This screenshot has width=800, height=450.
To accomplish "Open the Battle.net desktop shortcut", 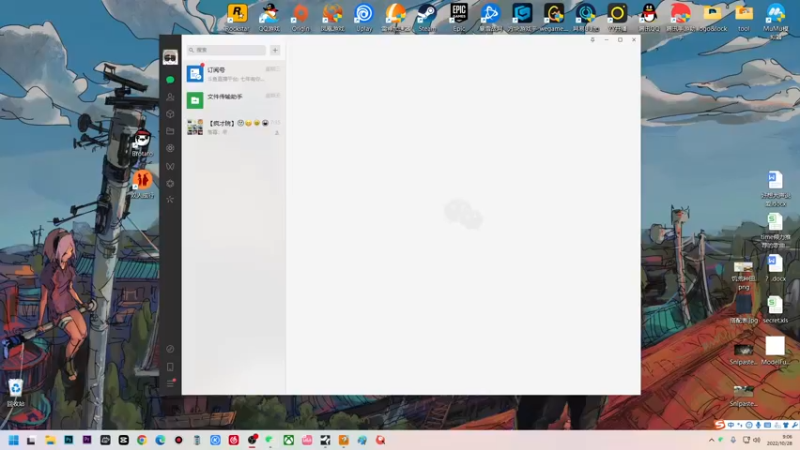I will 490,18.
